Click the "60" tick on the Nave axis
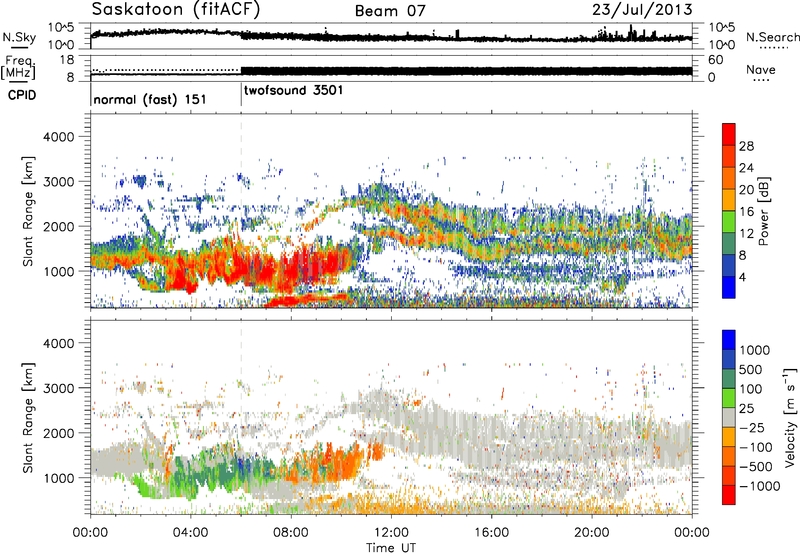The width and height of the screenshot is (800, 554). pyautogui.click(x=715, y=60)
